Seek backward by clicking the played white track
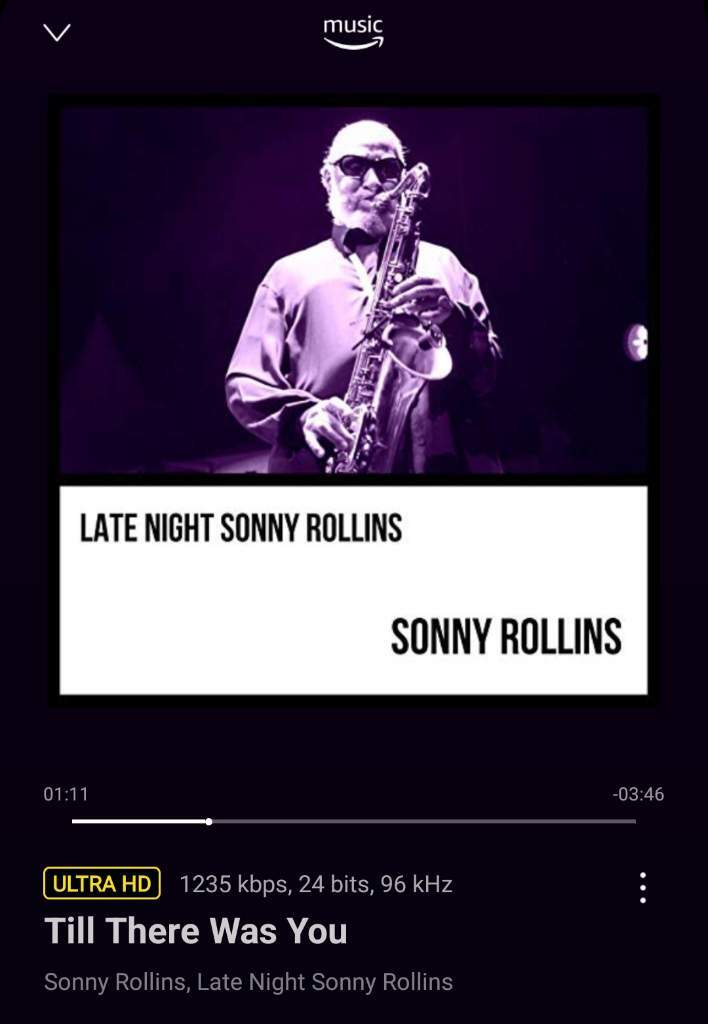This screenshot has width=708, height=1024. point(138,822)
